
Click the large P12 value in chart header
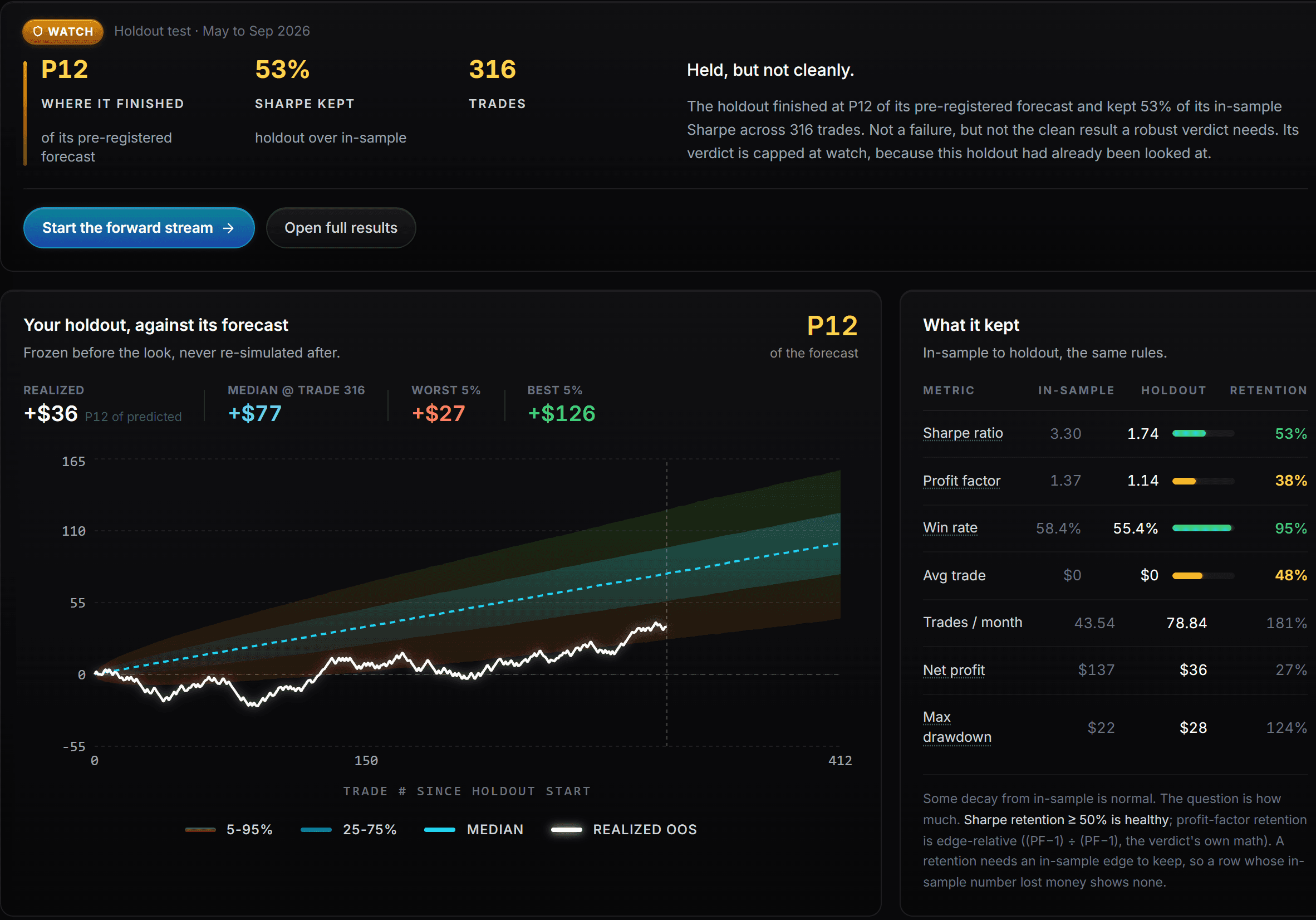click(x=832, y=326)
